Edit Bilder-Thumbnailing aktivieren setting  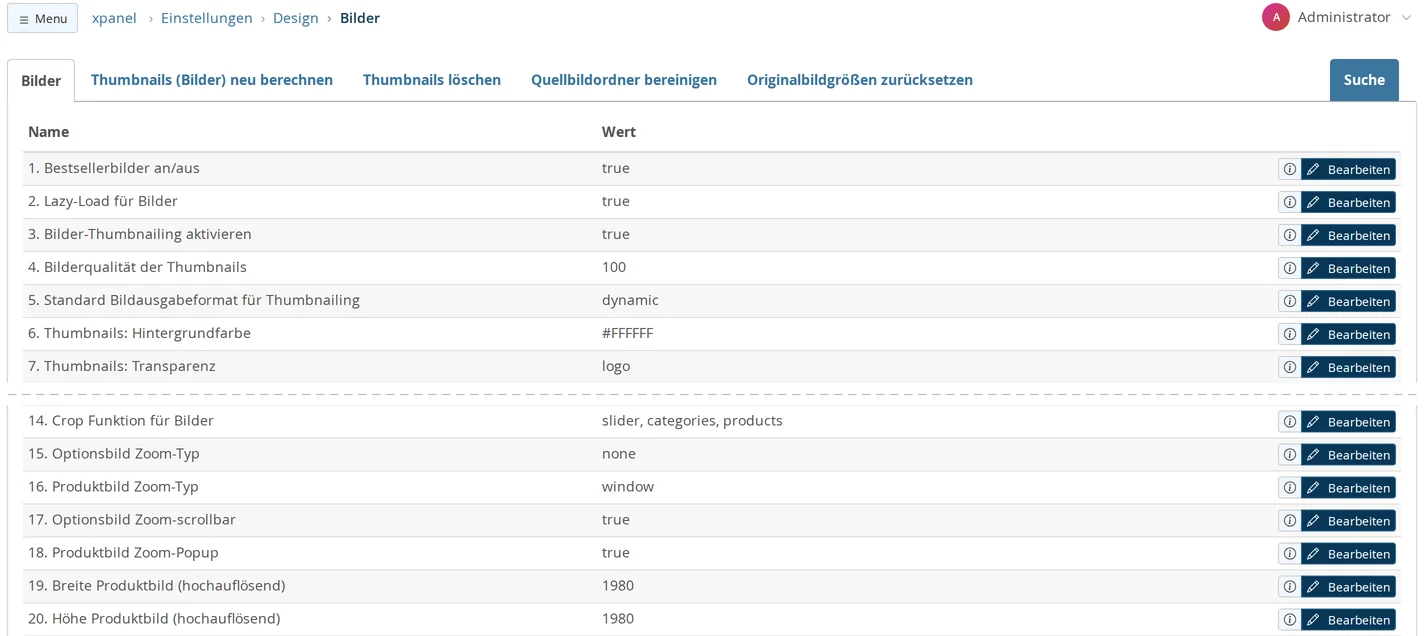pos(1348,235)
